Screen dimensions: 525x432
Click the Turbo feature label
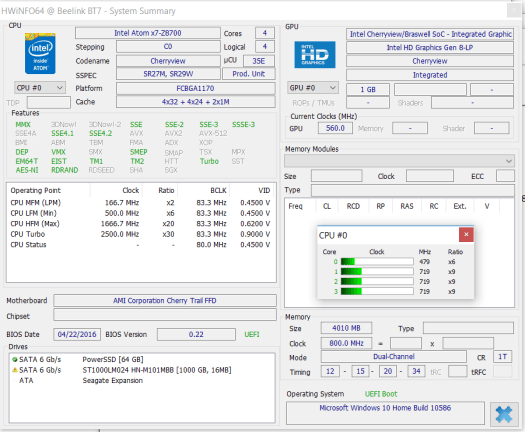tap(209, 161)
